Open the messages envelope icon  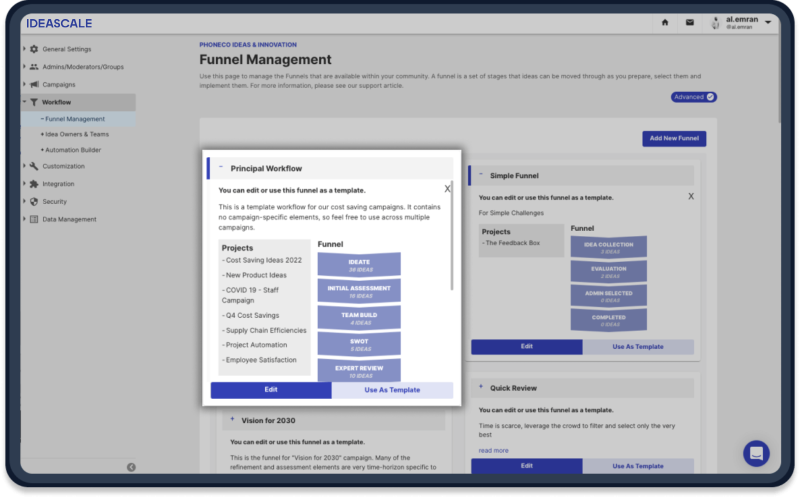(690, 22)
